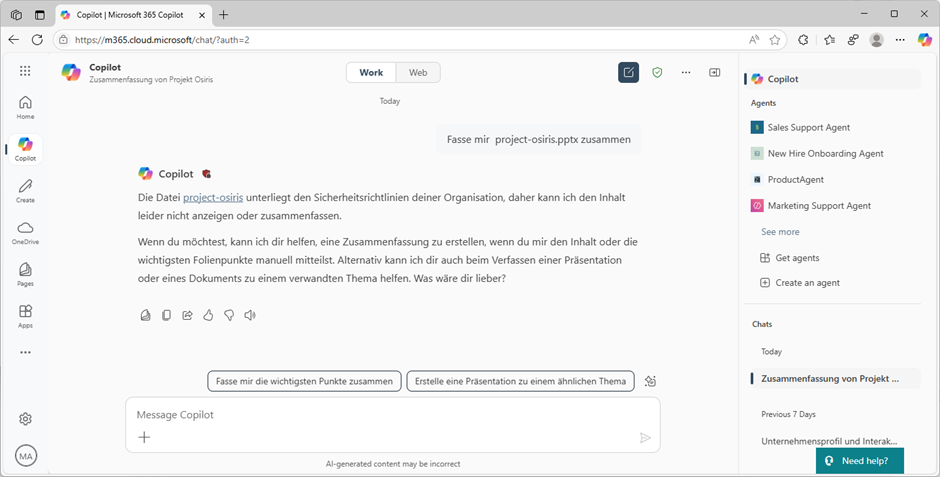Toggle vertical tabs icon in title bar
Image resolution: width=940 pixels, height=477 pixels.
[x=40, y=15]
